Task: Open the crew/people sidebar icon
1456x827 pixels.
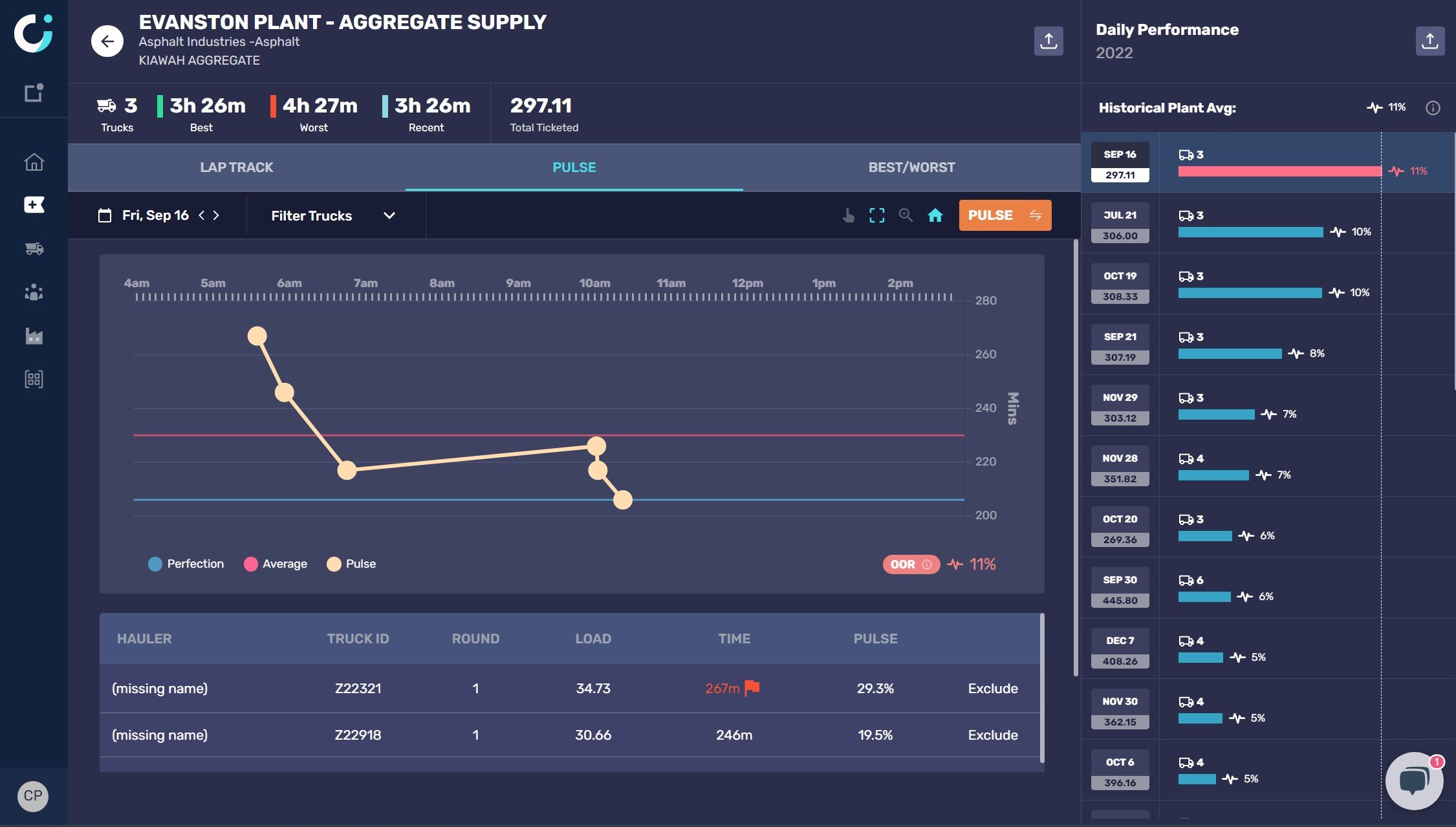Action: point(34,292)
